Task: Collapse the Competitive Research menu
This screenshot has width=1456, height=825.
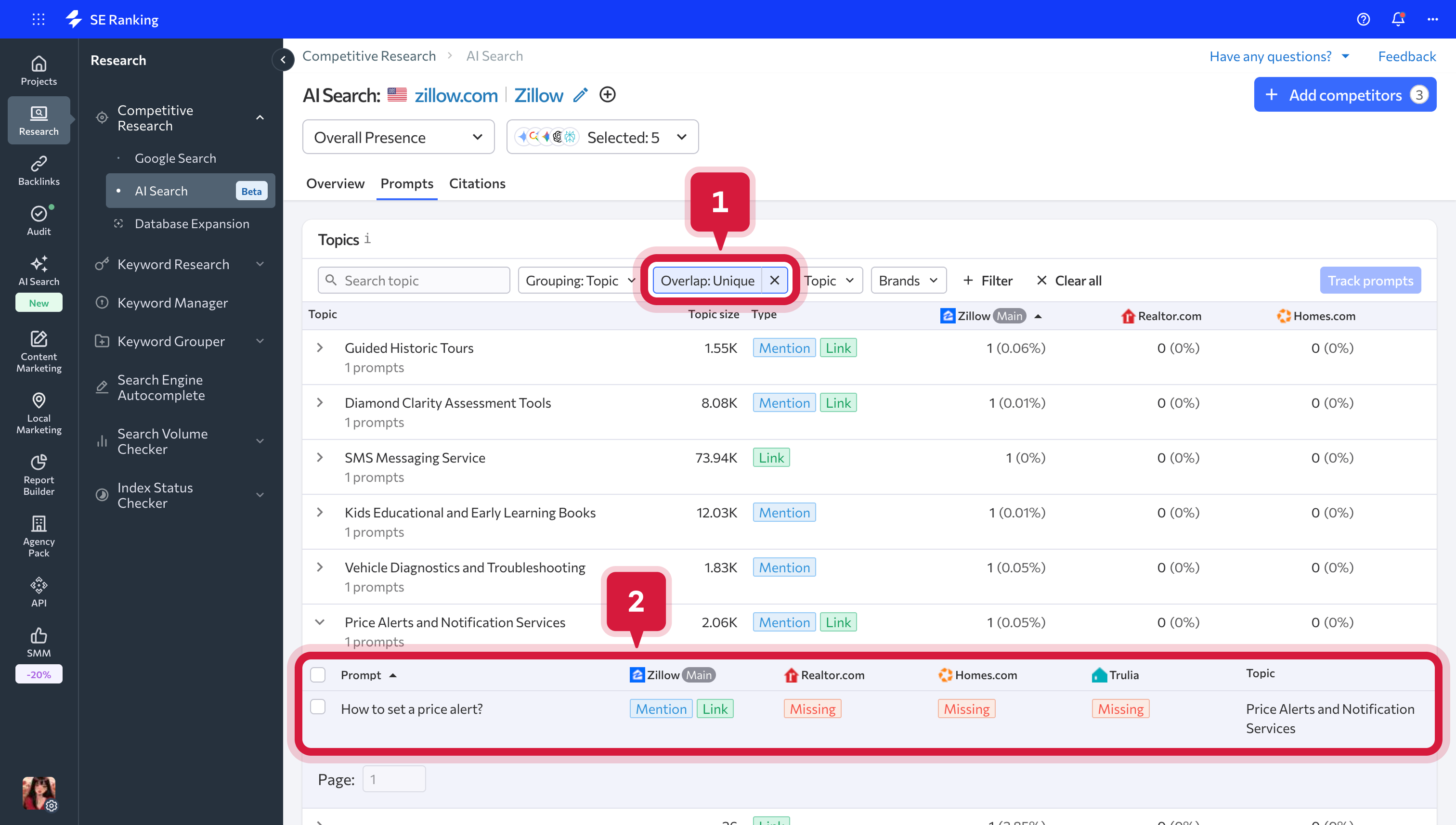Action: pyautogui.click(x=260, y=118)
